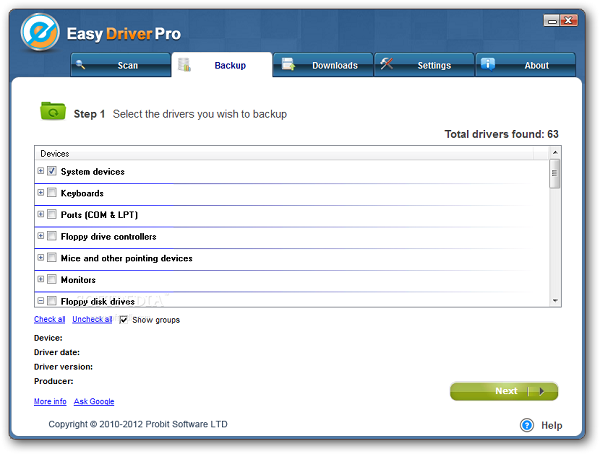600x454 pixels.
Task: Click the download icon on Downloads tab
Action: (x=289, y=64)
